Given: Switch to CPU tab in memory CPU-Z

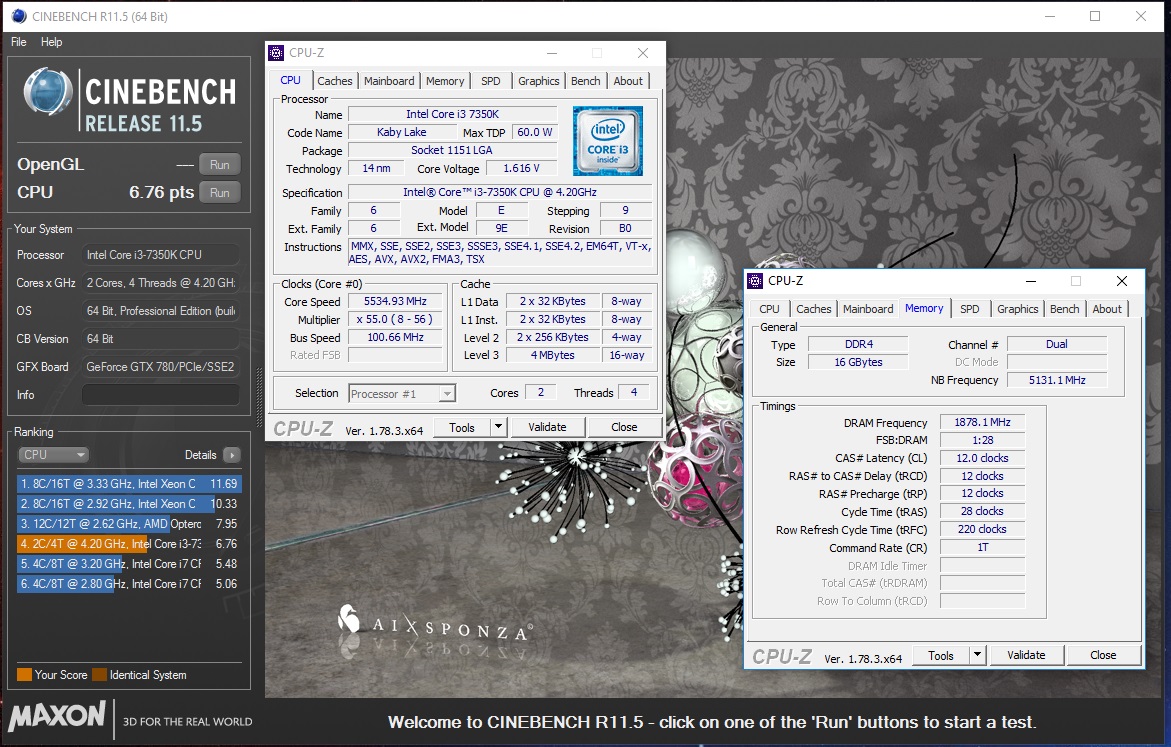Looking at the screenshot, I should (x=769, y=309).
